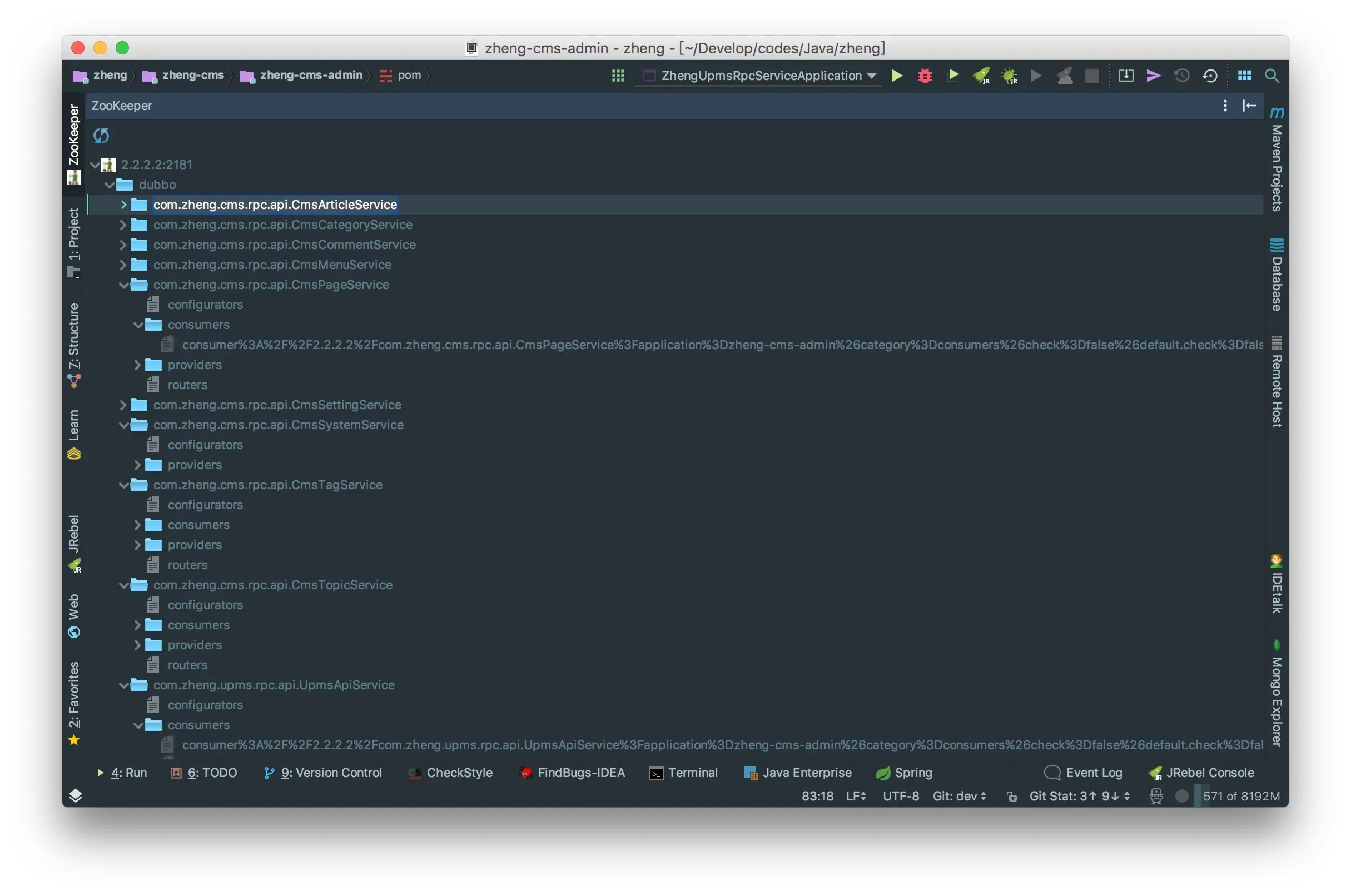The width and height of the screenshot is (1351, 896).
Task: Click the Project Structure grid icon
Action: (x=1244, y=76)
